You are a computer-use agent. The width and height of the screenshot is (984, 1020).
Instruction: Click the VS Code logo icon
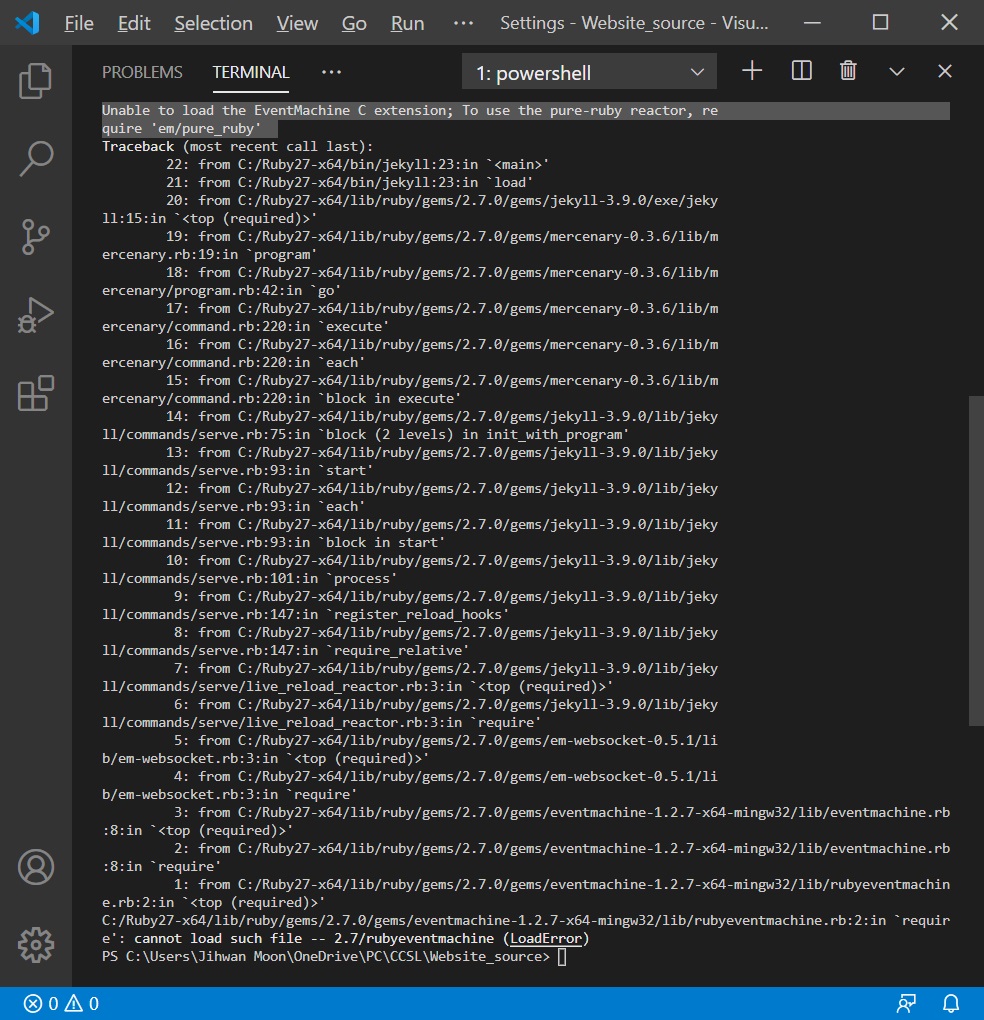point(27,23)
